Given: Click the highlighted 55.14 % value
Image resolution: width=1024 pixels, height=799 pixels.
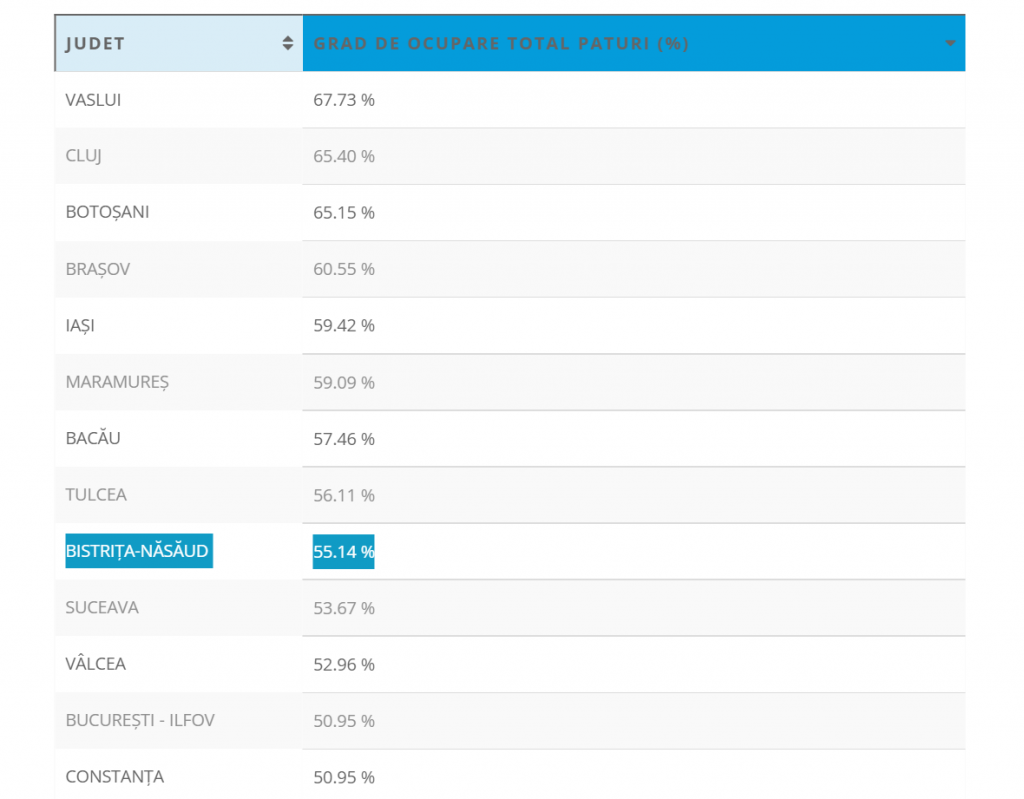Looking at the screenshot, I should coord(343,551).
